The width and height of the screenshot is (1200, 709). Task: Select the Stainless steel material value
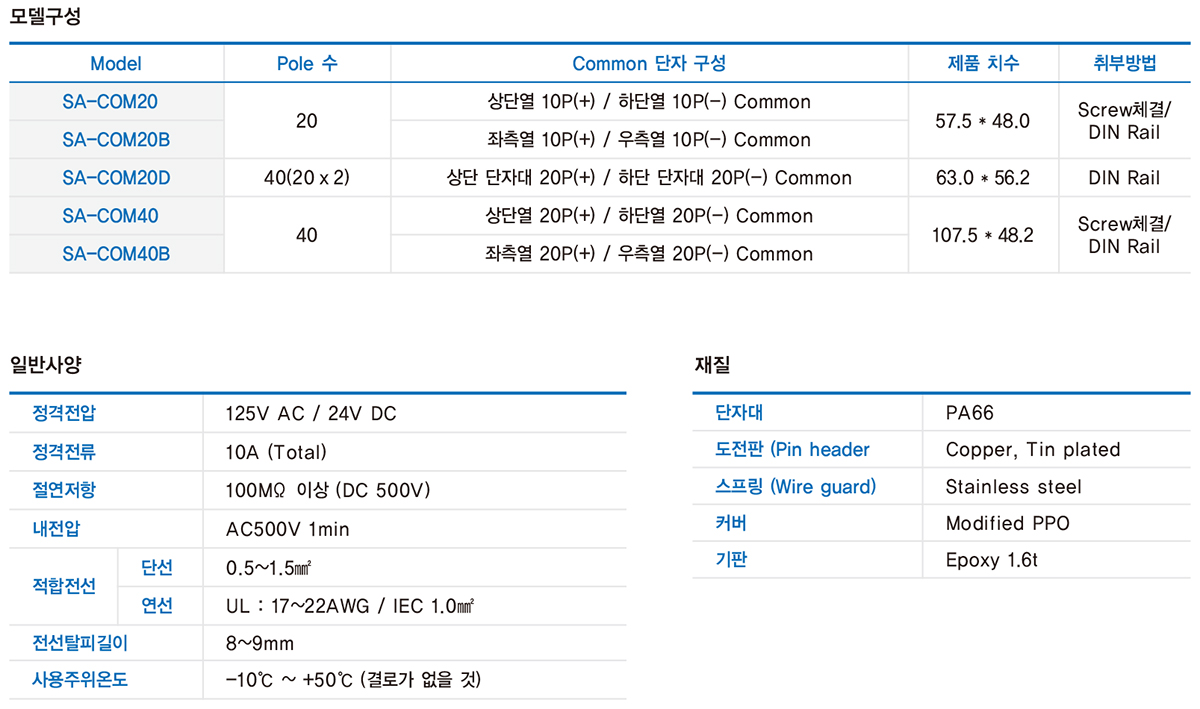1013,487
